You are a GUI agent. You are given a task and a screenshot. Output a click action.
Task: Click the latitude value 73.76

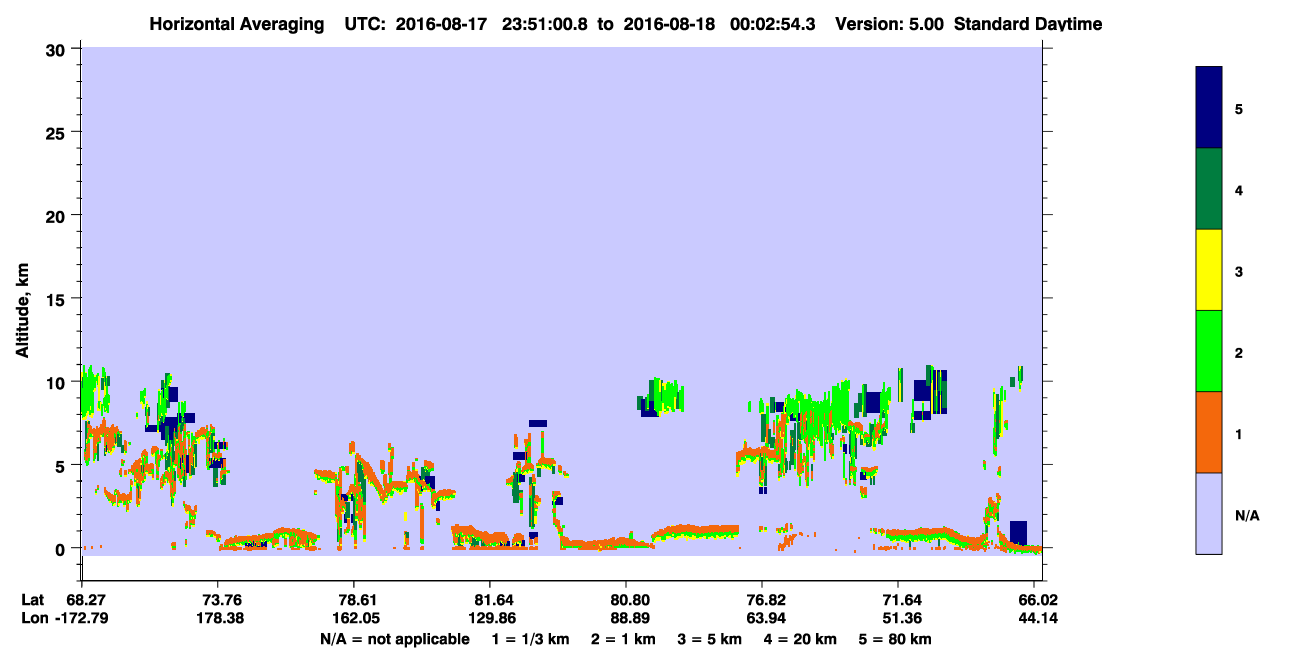(x=218, y=600)
